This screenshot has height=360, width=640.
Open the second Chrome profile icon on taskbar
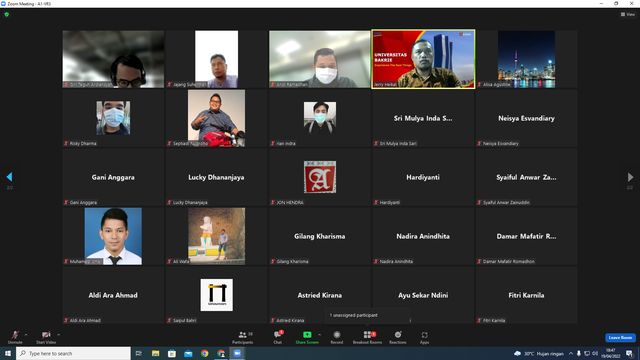[221, 353]
